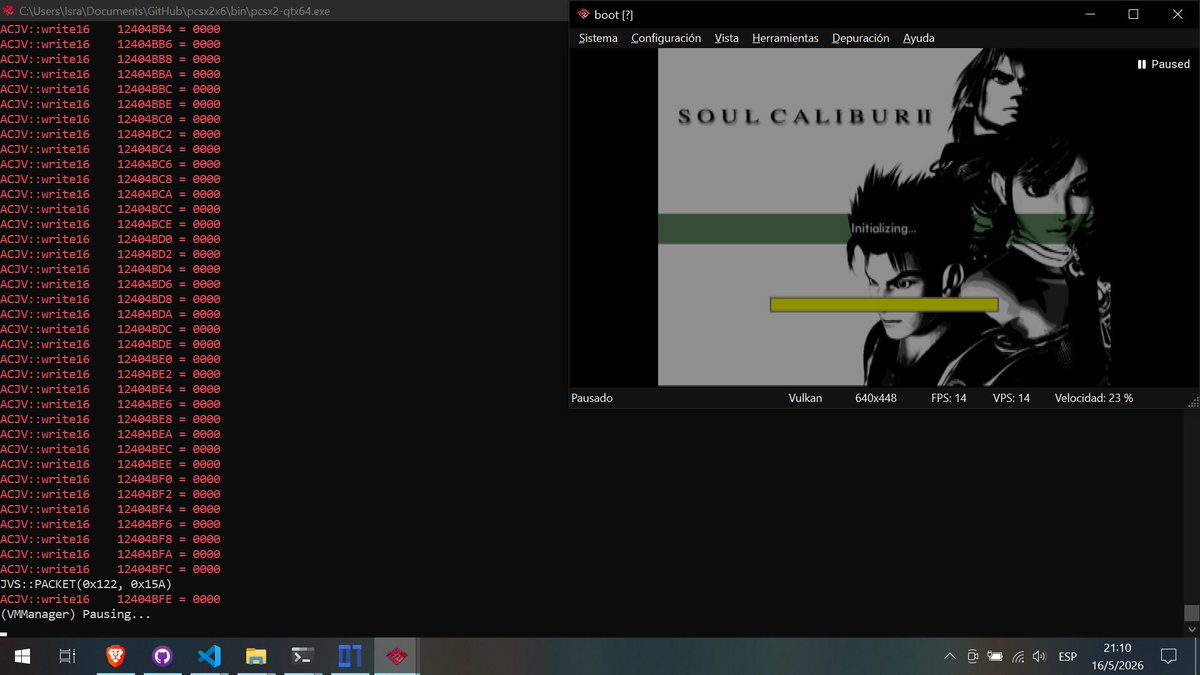Click the camera tray icon

tap(972, 656)
